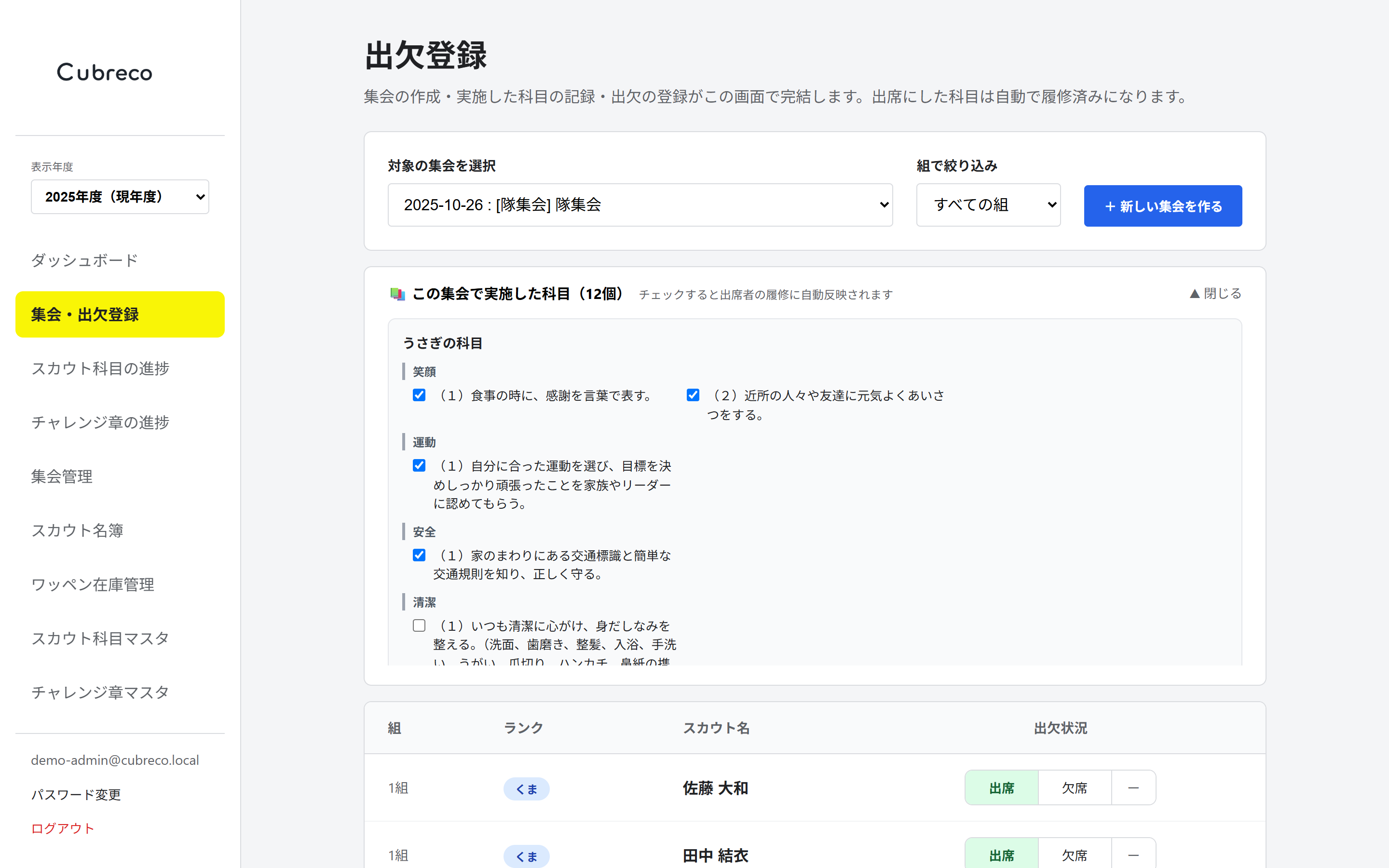
Task: Uncheck 運動 (1) 自分に合った運動 checkbox
Action: (419, 465)
